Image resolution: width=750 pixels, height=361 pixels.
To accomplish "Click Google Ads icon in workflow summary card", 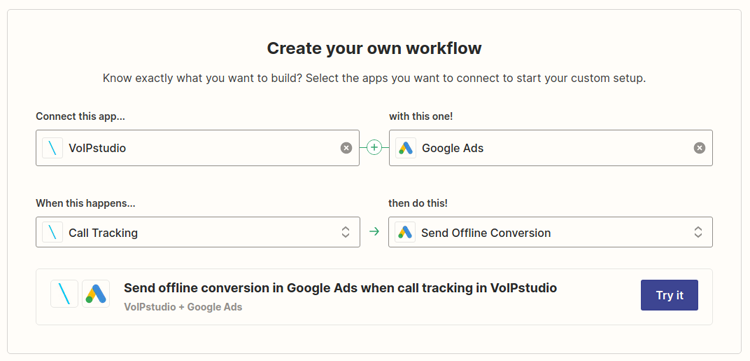I will click(96, 294).
